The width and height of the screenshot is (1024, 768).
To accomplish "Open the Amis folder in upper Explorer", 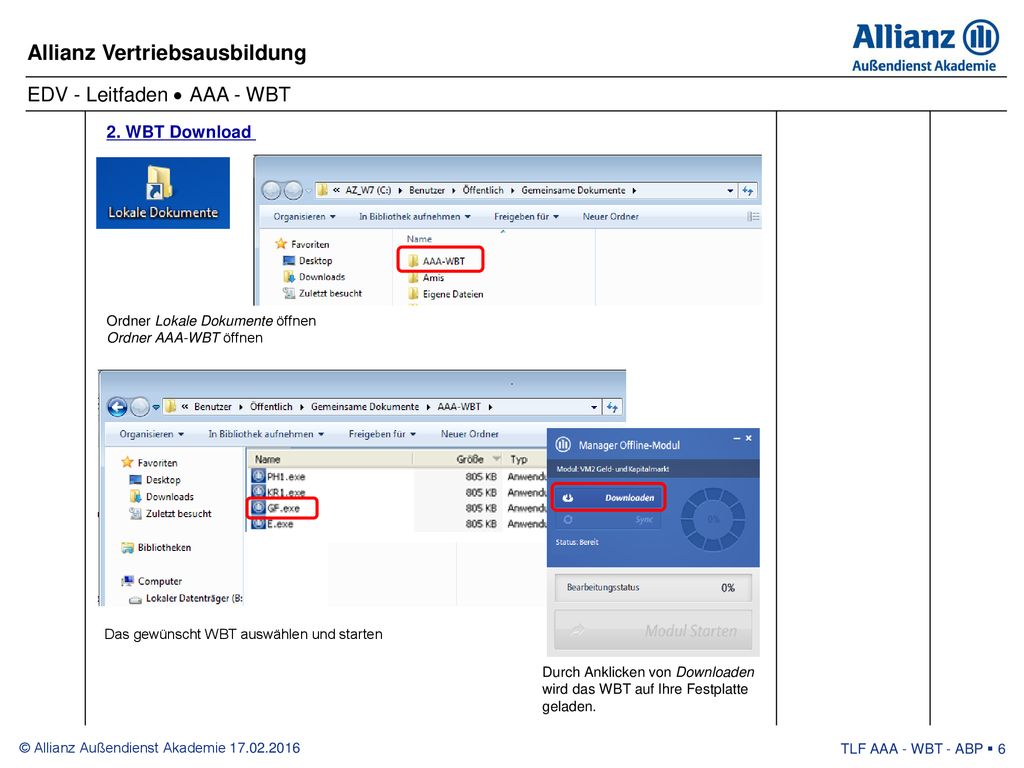I will coord(427,278).
